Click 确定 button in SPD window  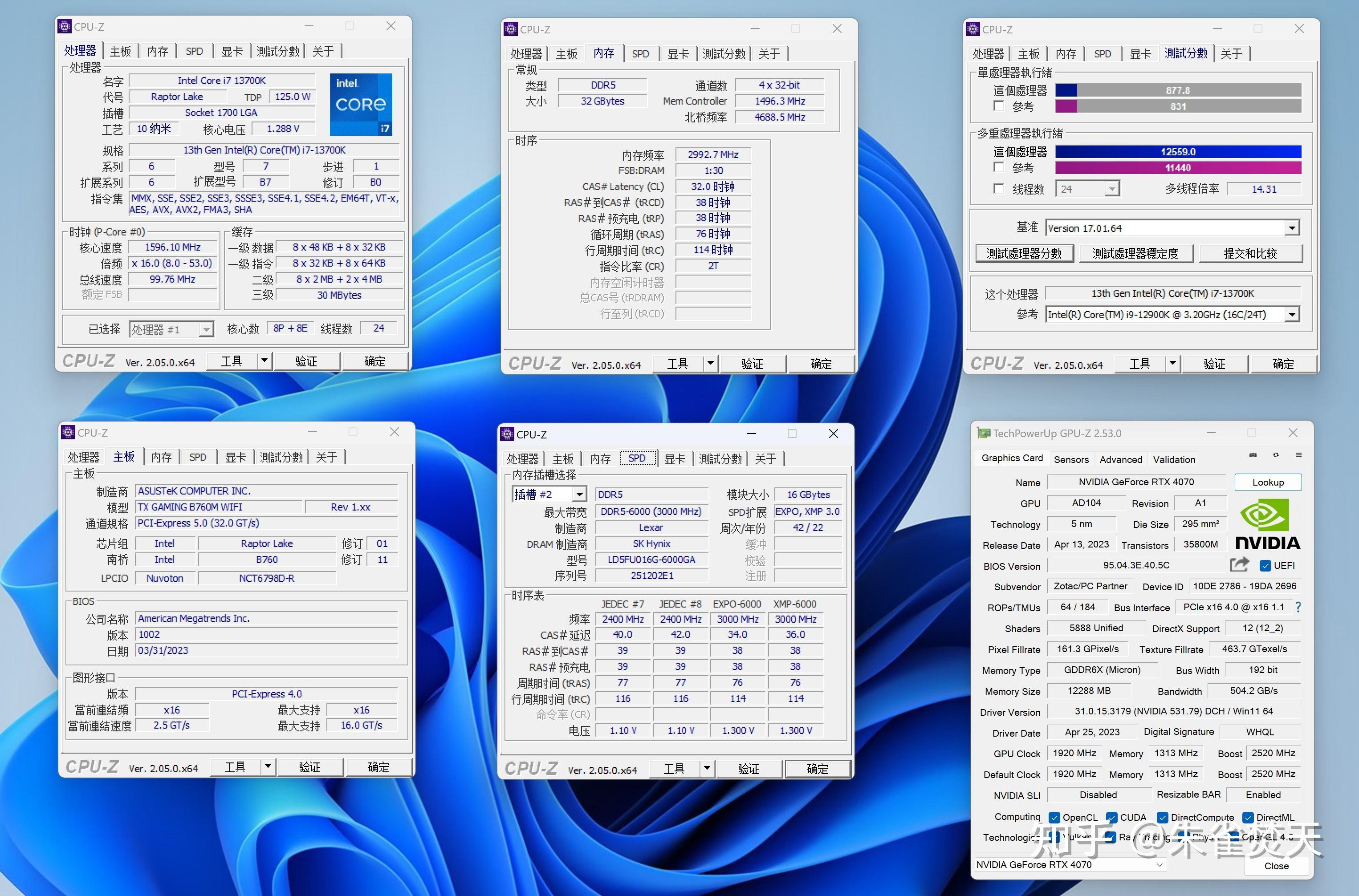tap(817, 769)
